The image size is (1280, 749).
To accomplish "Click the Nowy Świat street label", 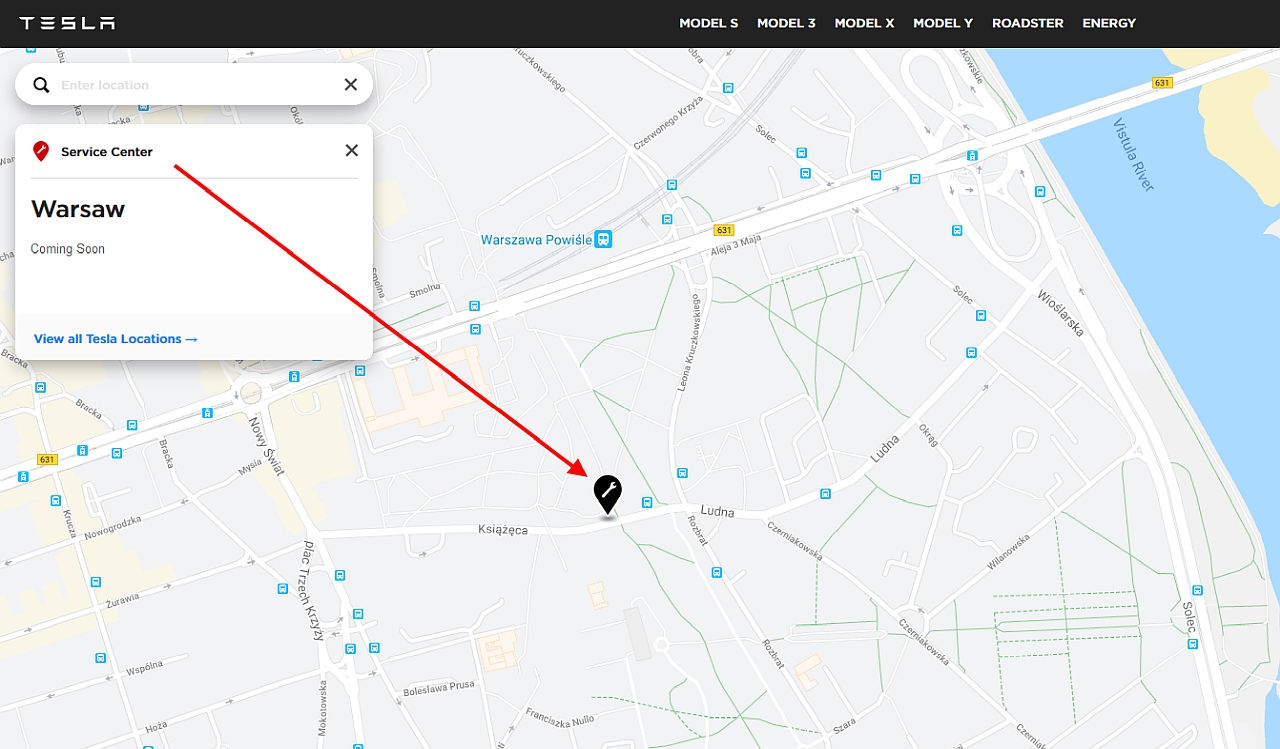I will 266,446.
